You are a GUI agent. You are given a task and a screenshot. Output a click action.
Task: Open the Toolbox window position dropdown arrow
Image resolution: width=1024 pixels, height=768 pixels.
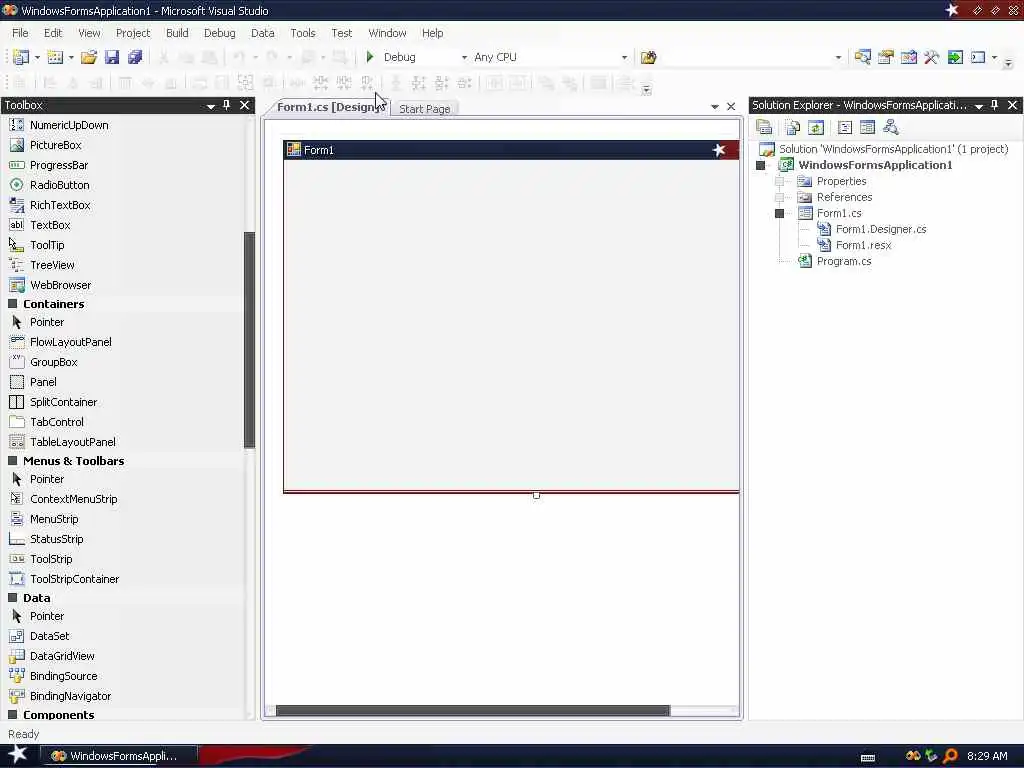[x=211, y=106]
